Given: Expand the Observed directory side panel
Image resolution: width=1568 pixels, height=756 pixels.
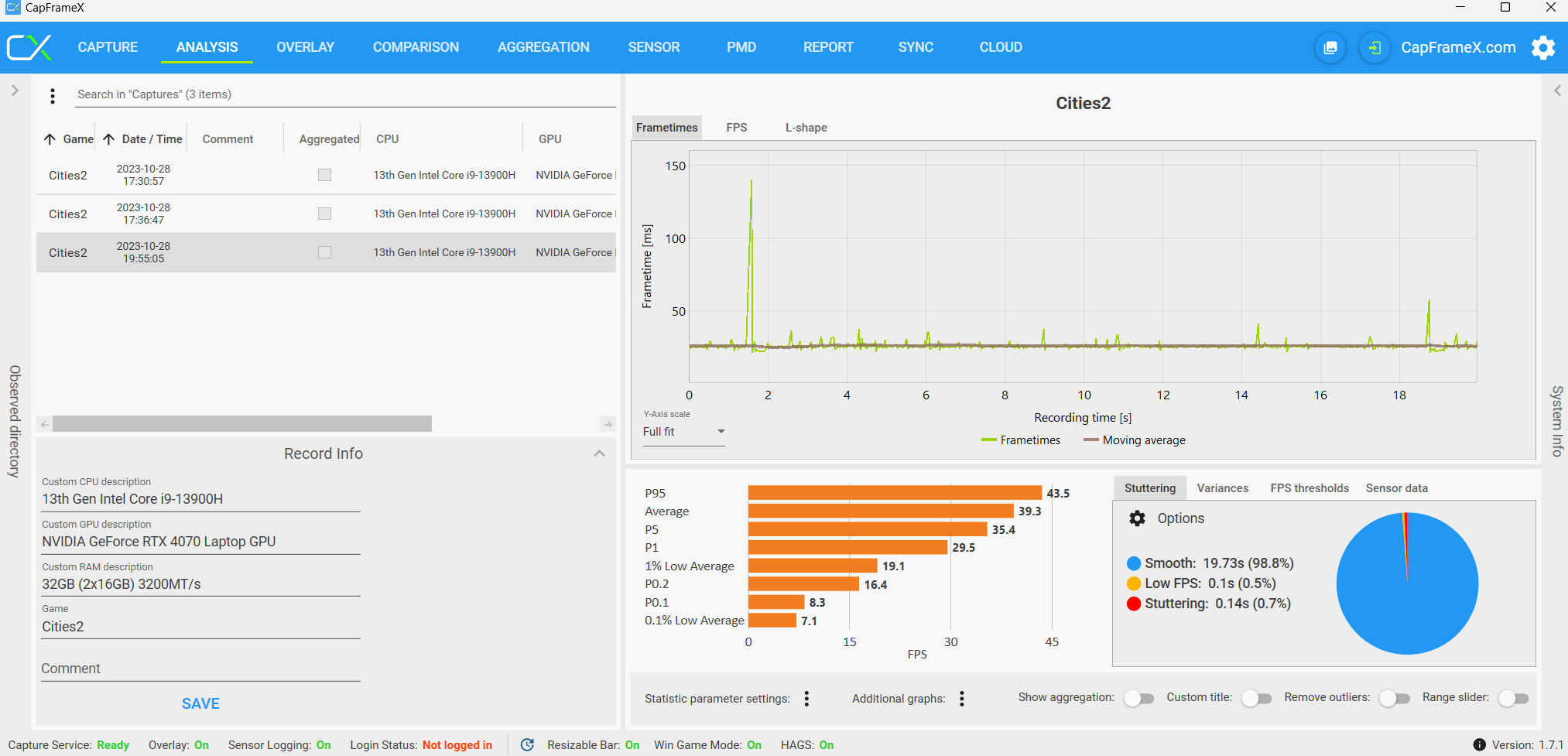Looking at the screenshot, I should coord(15,91).
